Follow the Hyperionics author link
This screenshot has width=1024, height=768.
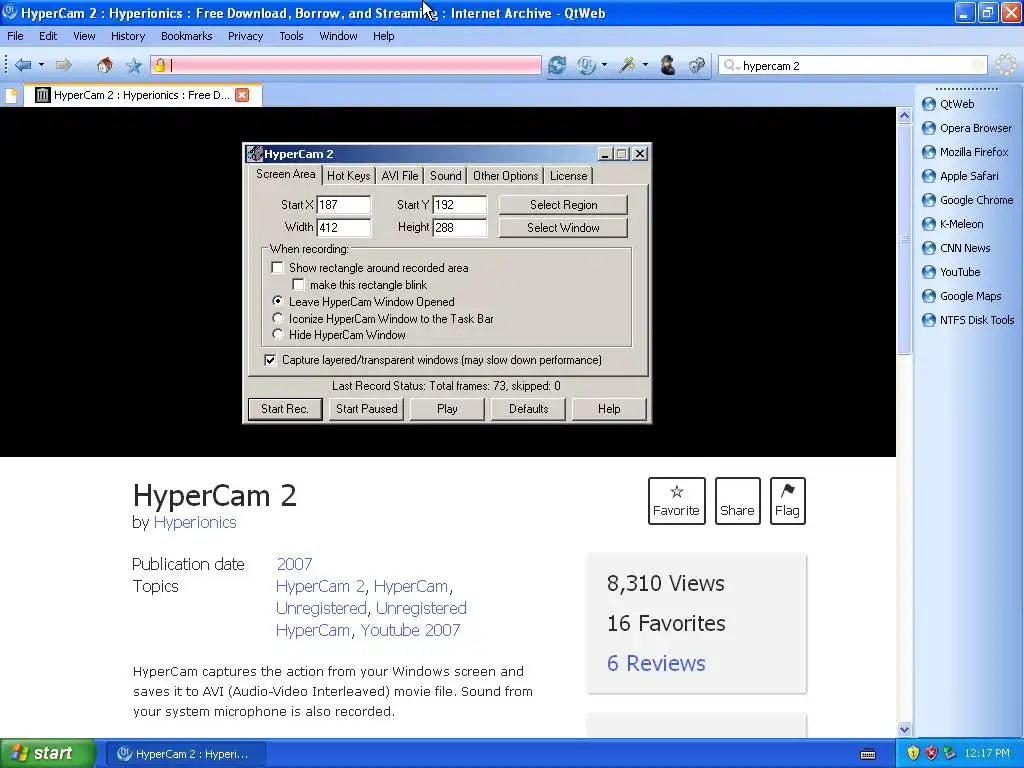click(195, 522)
